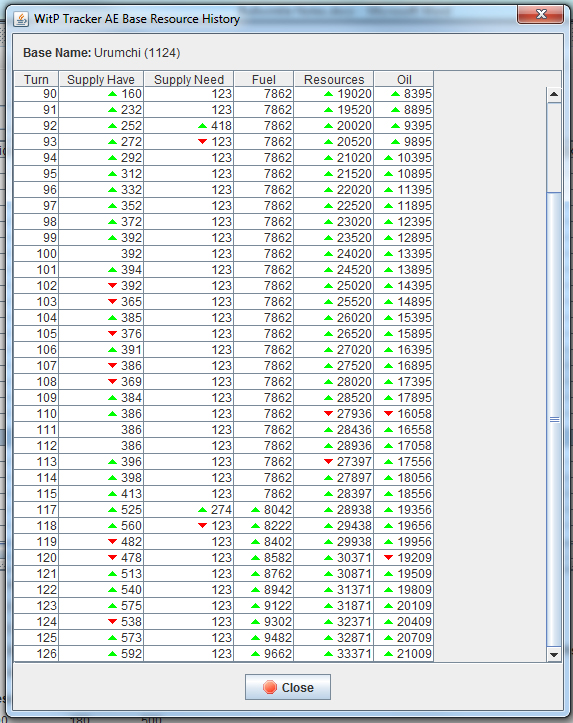The height and width of the screenshot is (723, 573).
Task: Select the Turn column header
Action: click(36, 79)
